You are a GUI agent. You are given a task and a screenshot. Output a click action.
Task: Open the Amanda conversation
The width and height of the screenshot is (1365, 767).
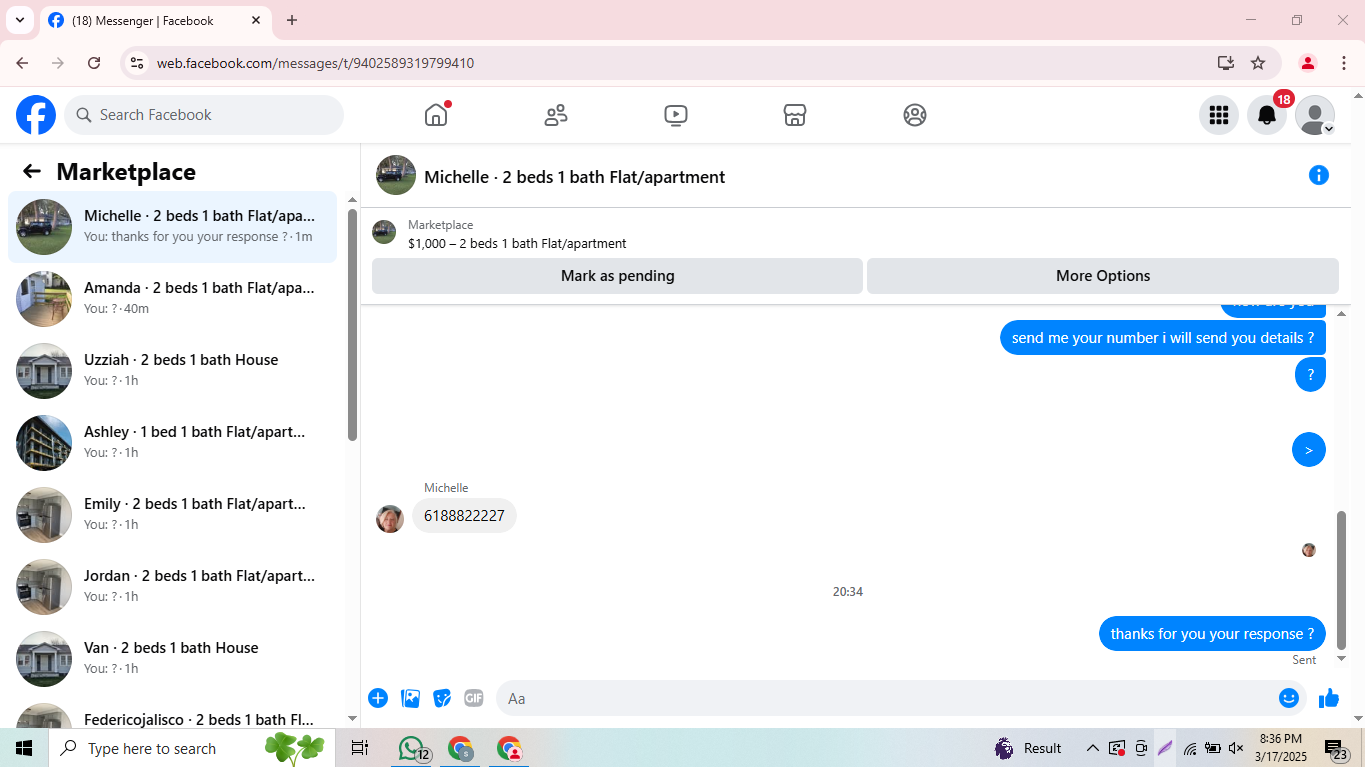(x=172, y=299)
